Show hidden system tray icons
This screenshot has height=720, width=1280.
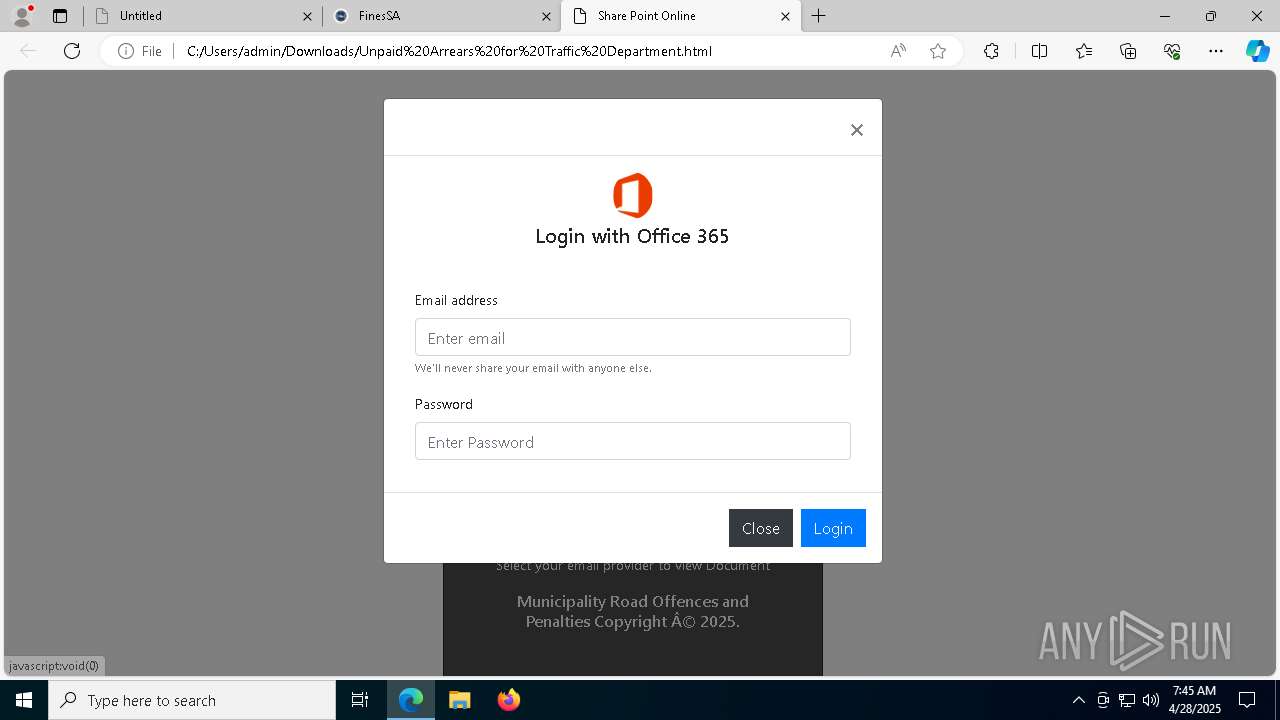pos(1078,700)
